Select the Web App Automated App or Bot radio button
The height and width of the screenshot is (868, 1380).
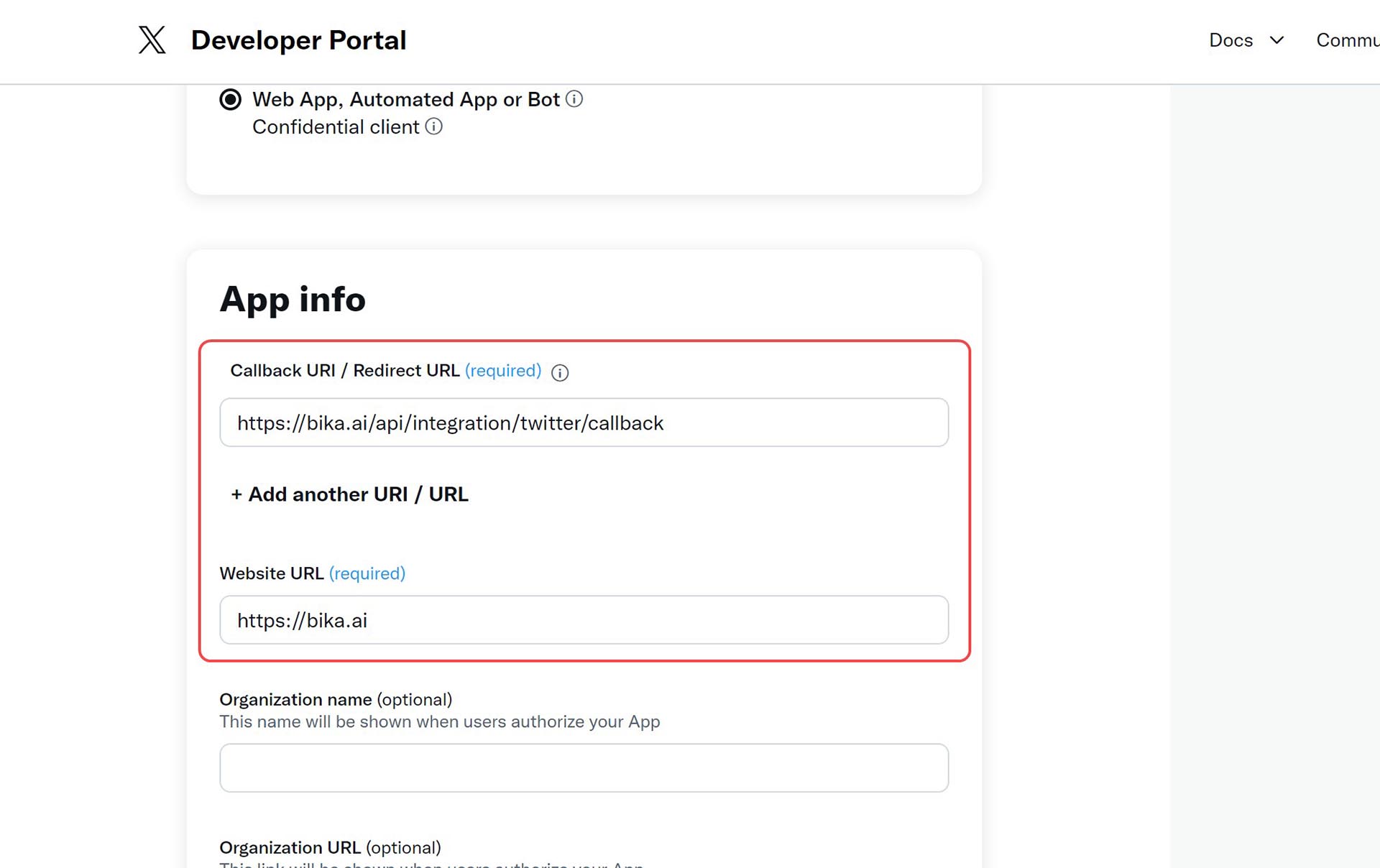tap(230, 99)
